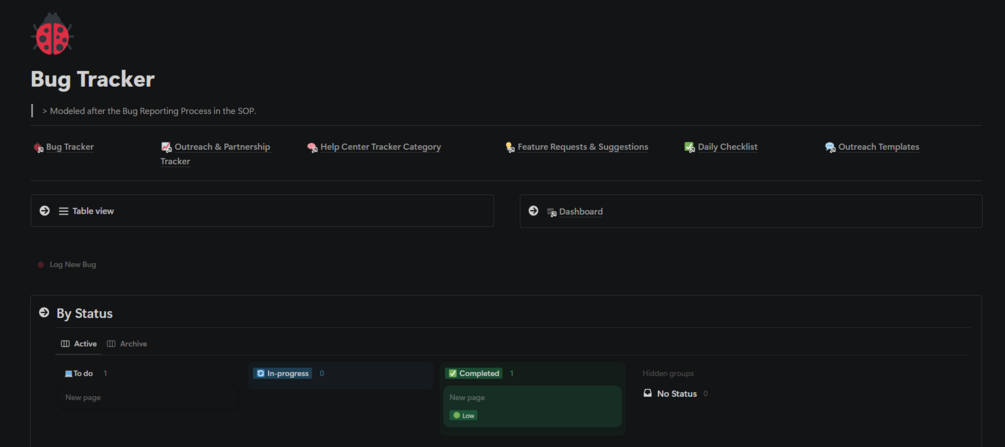Click the Outreach Templates speech bubble icon
This screenshot has width=1005, height=447.
coord(830,147)
